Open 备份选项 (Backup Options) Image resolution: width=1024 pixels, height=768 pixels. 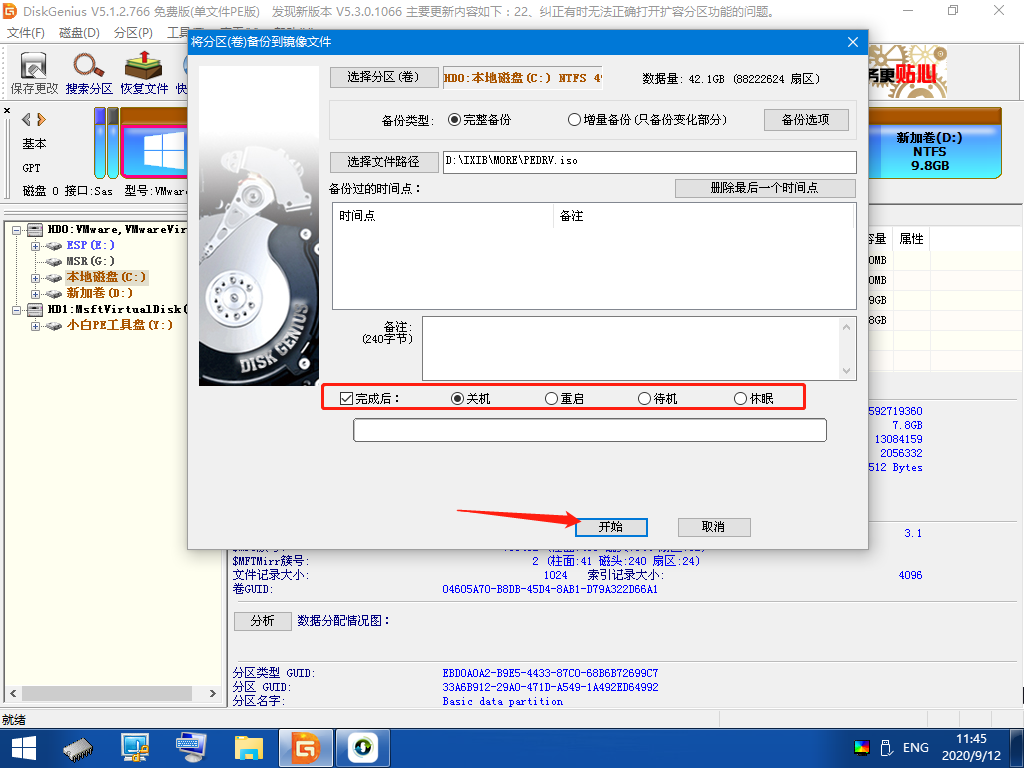[x=806, y=120]
